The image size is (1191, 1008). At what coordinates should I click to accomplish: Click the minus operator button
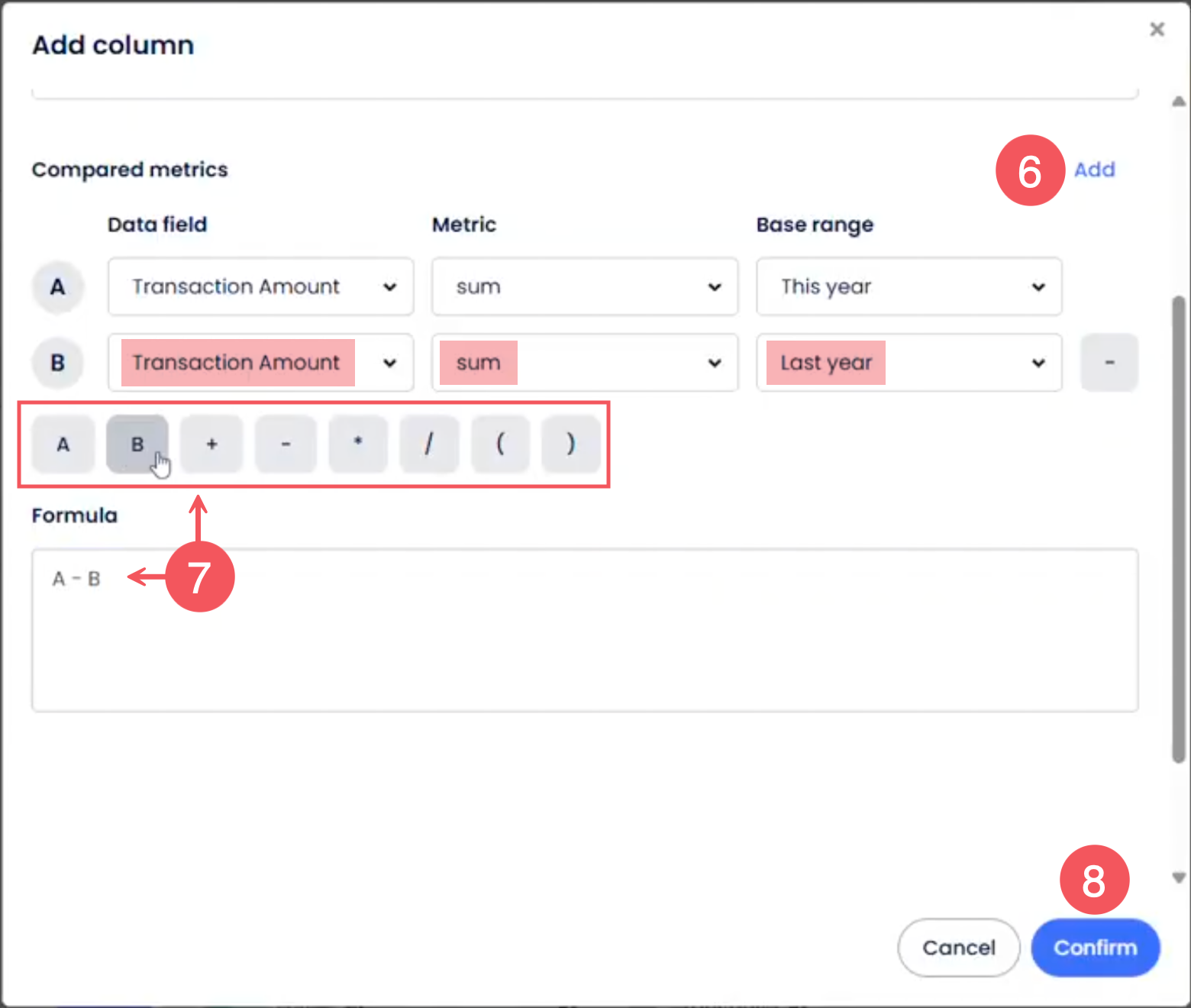286,444
